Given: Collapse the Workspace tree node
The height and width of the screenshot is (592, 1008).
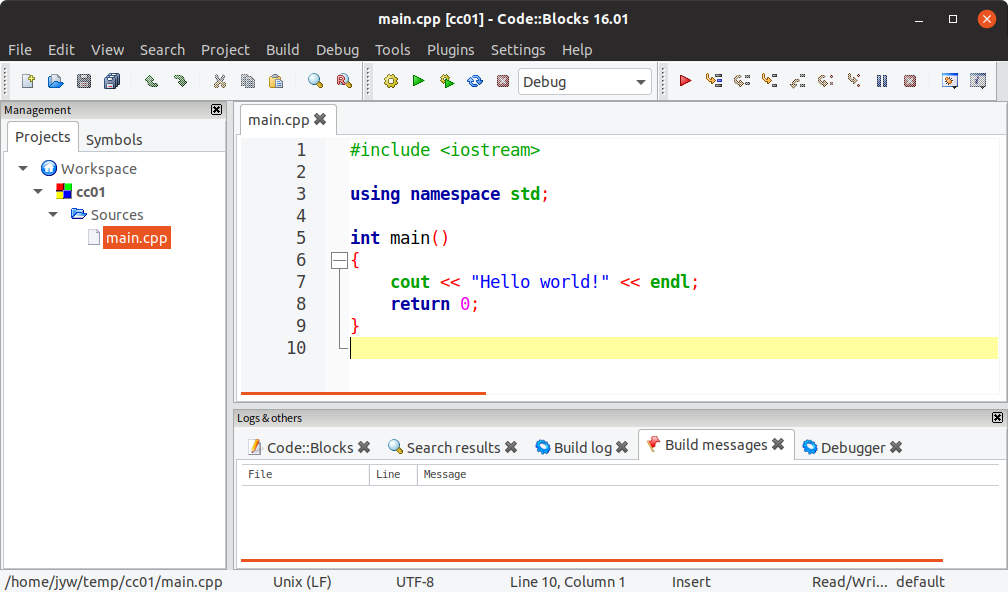Looking at the screenshot, I should tap(23, 169).
